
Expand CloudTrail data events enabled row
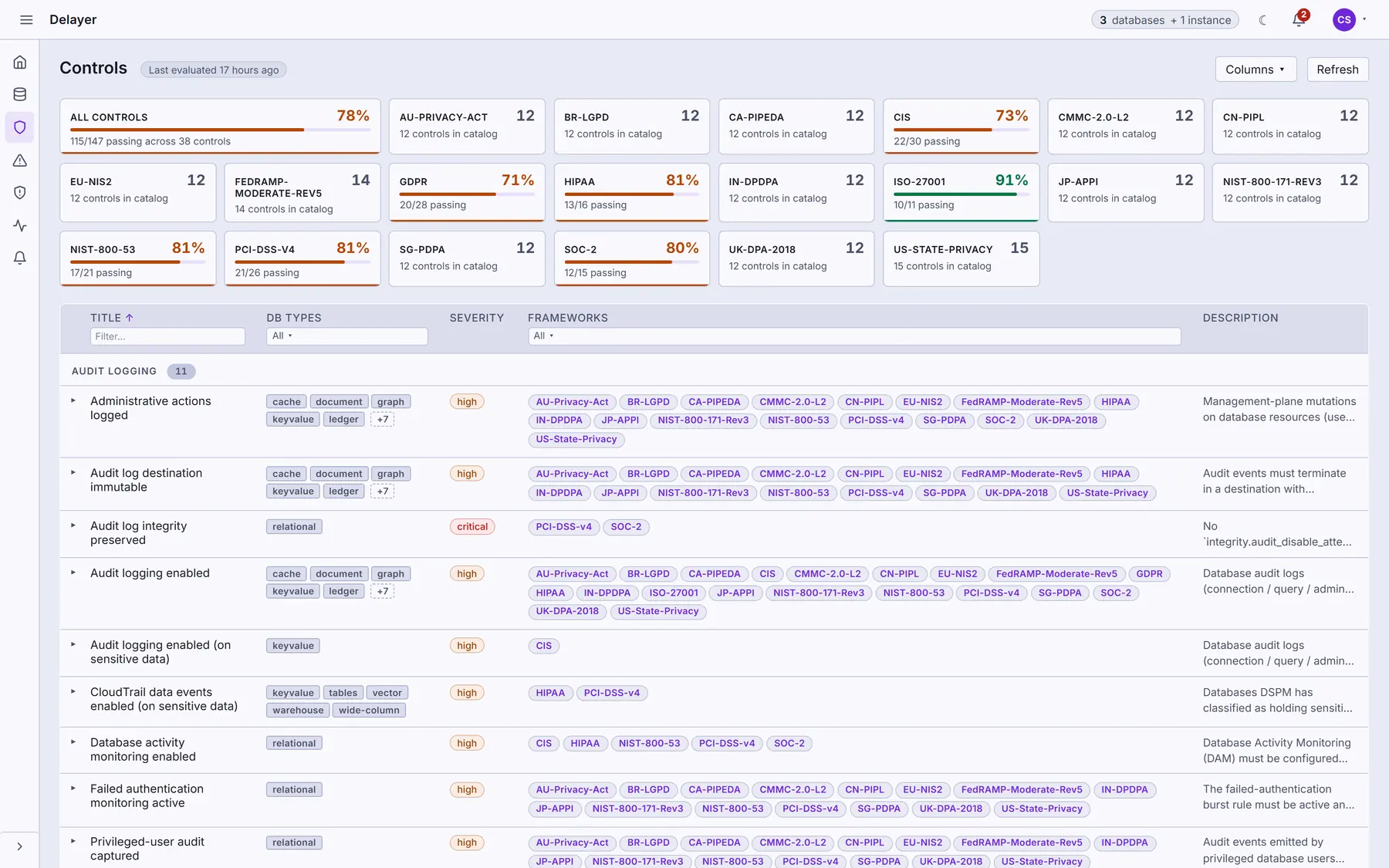[73, 691]
